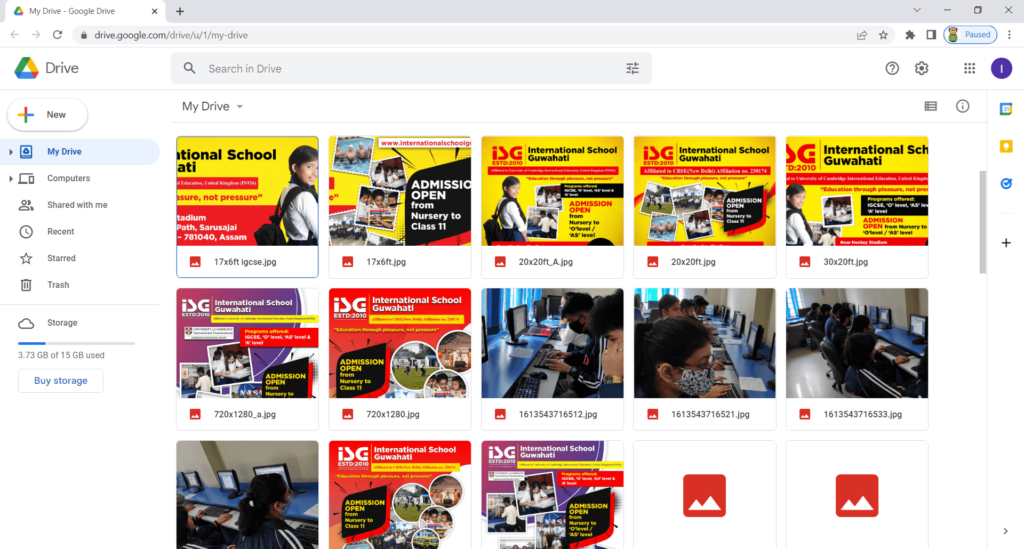Bookmark this page with star icon

point(883,35)
